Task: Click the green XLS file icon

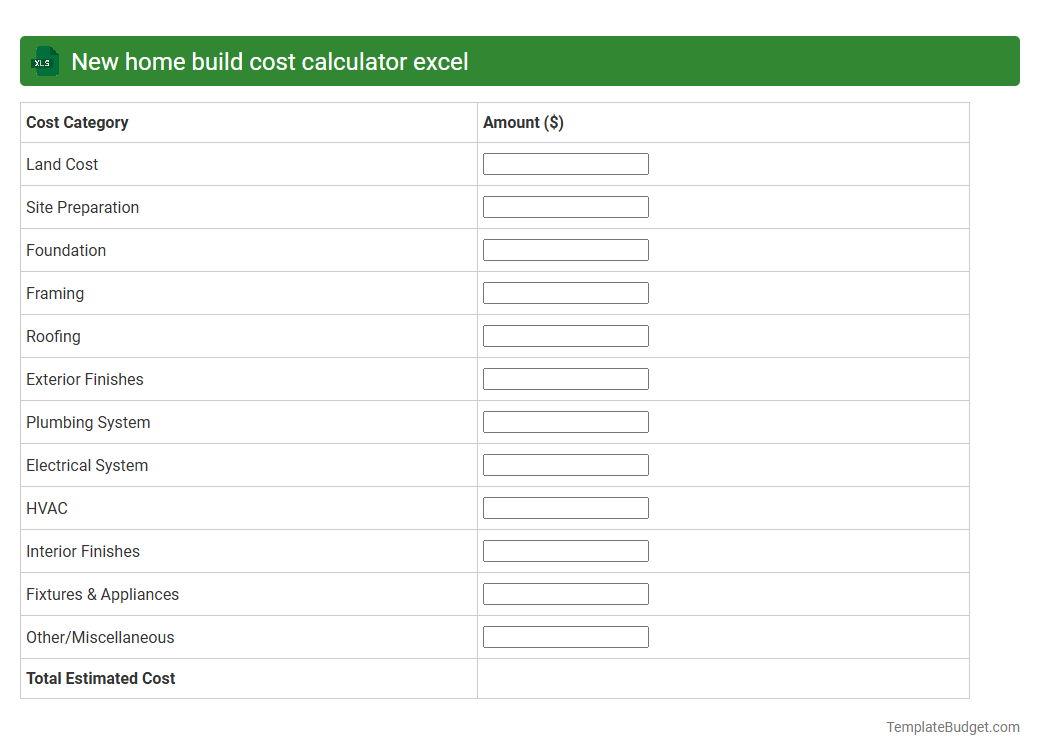Action: (x=44, y=61)
